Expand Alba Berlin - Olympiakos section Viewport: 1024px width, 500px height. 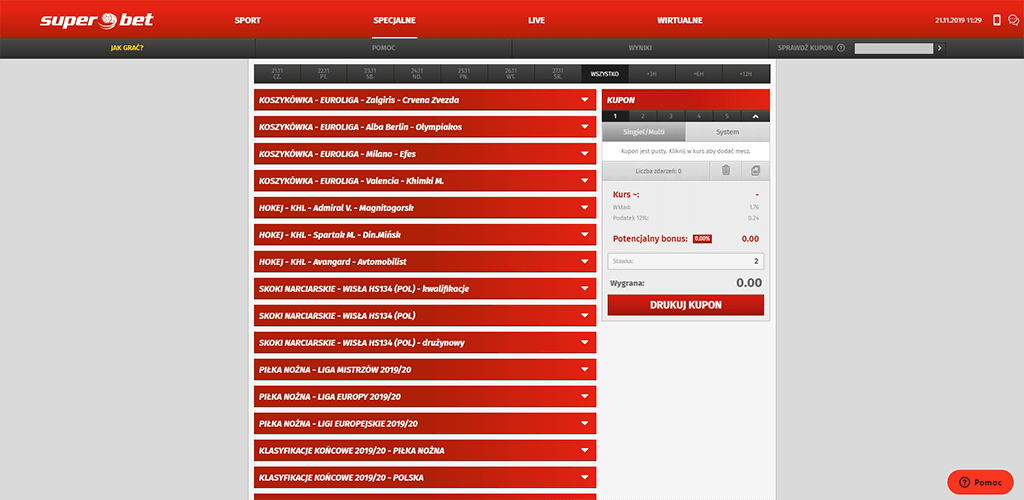[424, 127]
